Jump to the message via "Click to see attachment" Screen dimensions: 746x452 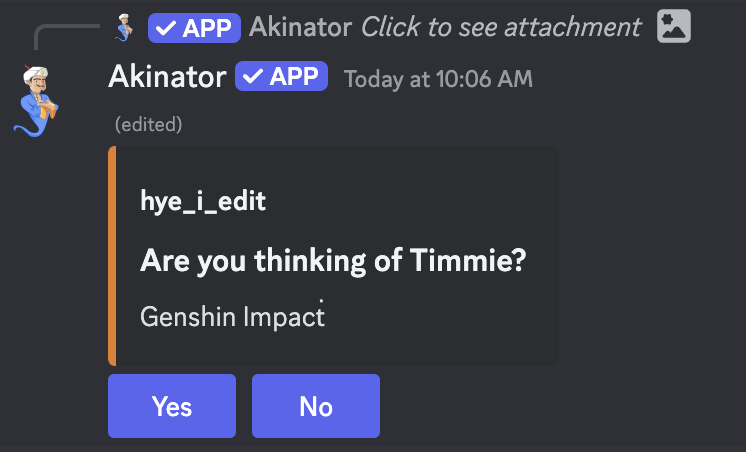(x=500, y=28)
